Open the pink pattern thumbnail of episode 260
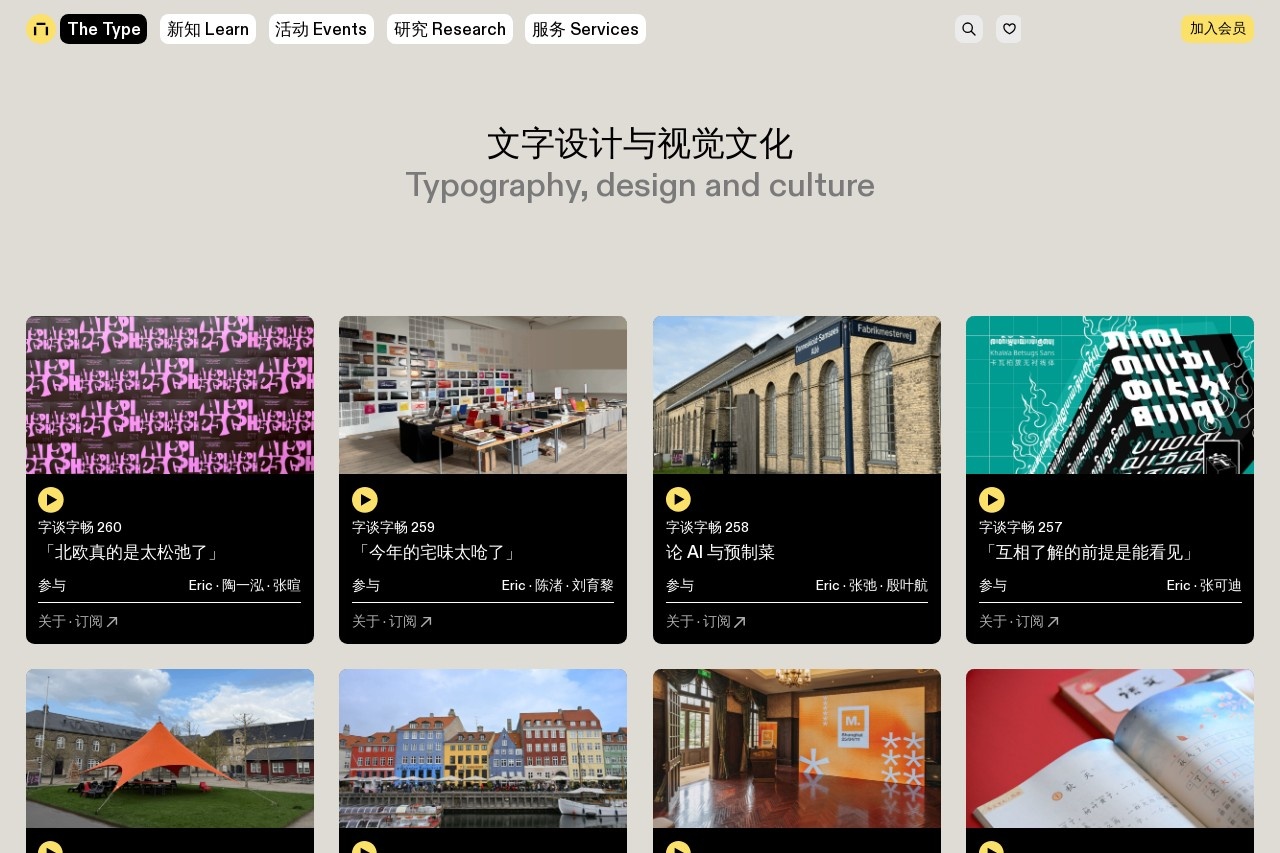 [170, 395]
